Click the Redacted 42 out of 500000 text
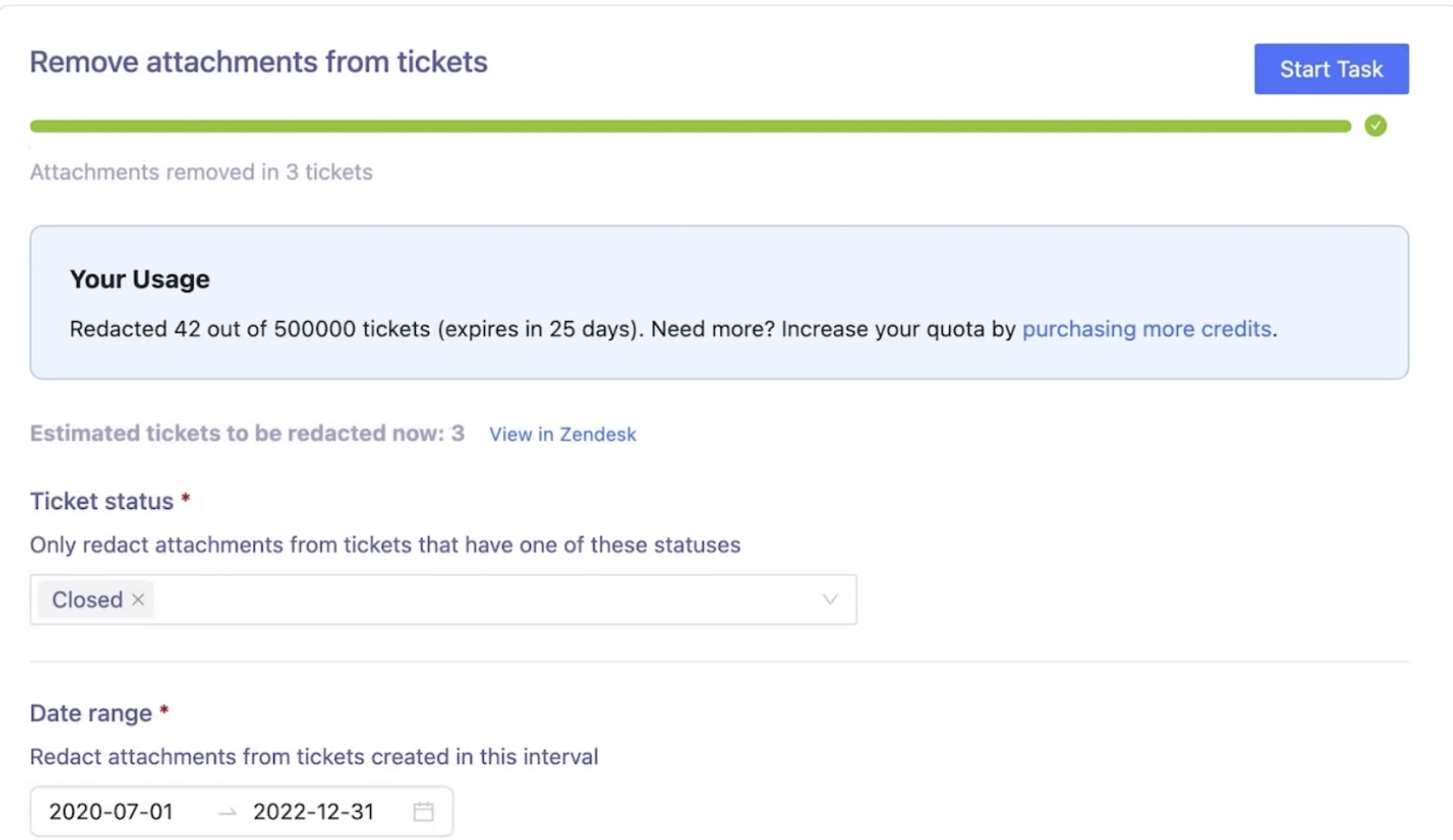The image size is (1453, 840). click(x=249, y=329)
